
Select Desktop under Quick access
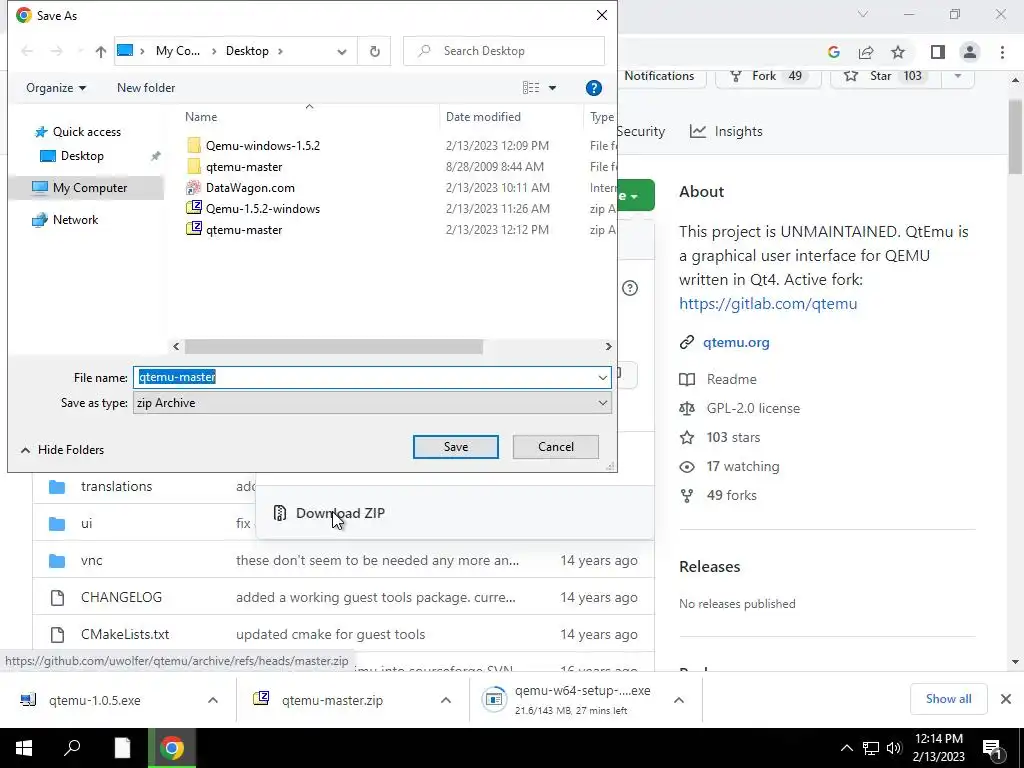[x=82, y=156]
